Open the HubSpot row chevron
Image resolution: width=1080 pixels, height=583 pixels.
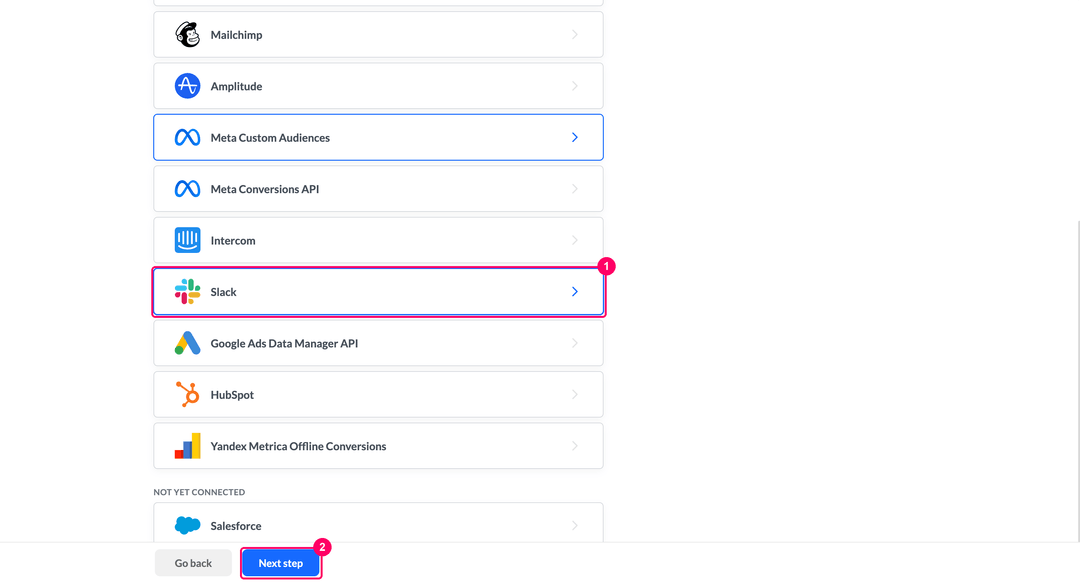coord(574,394)
